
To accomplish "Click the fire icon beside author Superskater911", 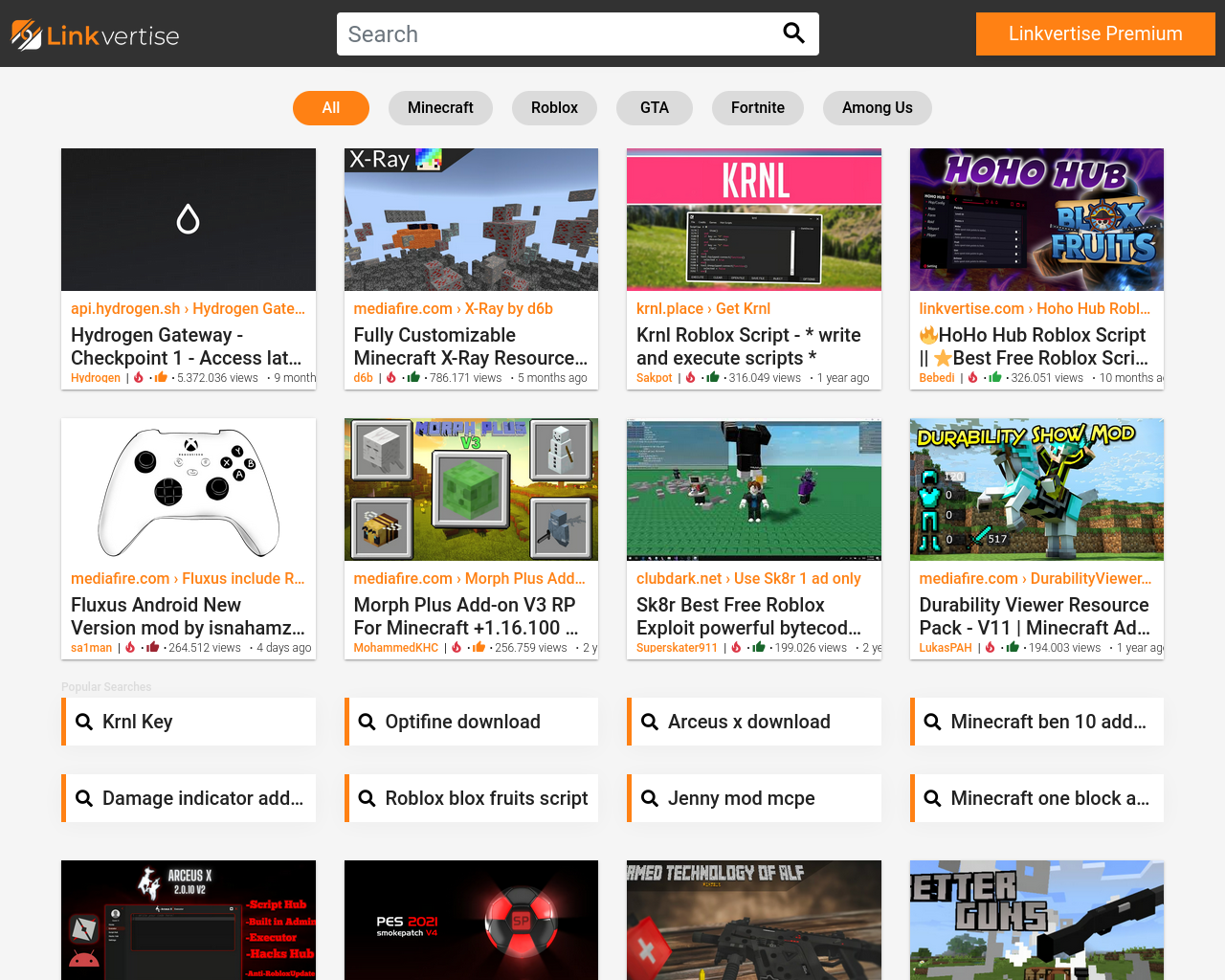I will point(736,648).
